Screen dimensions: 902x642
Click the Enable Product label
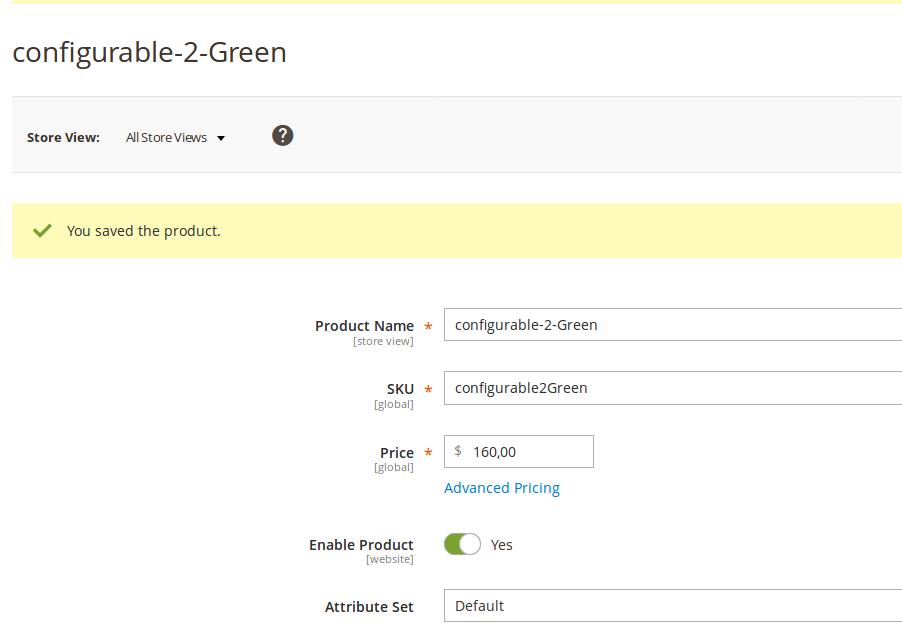[x=361, y=545]
